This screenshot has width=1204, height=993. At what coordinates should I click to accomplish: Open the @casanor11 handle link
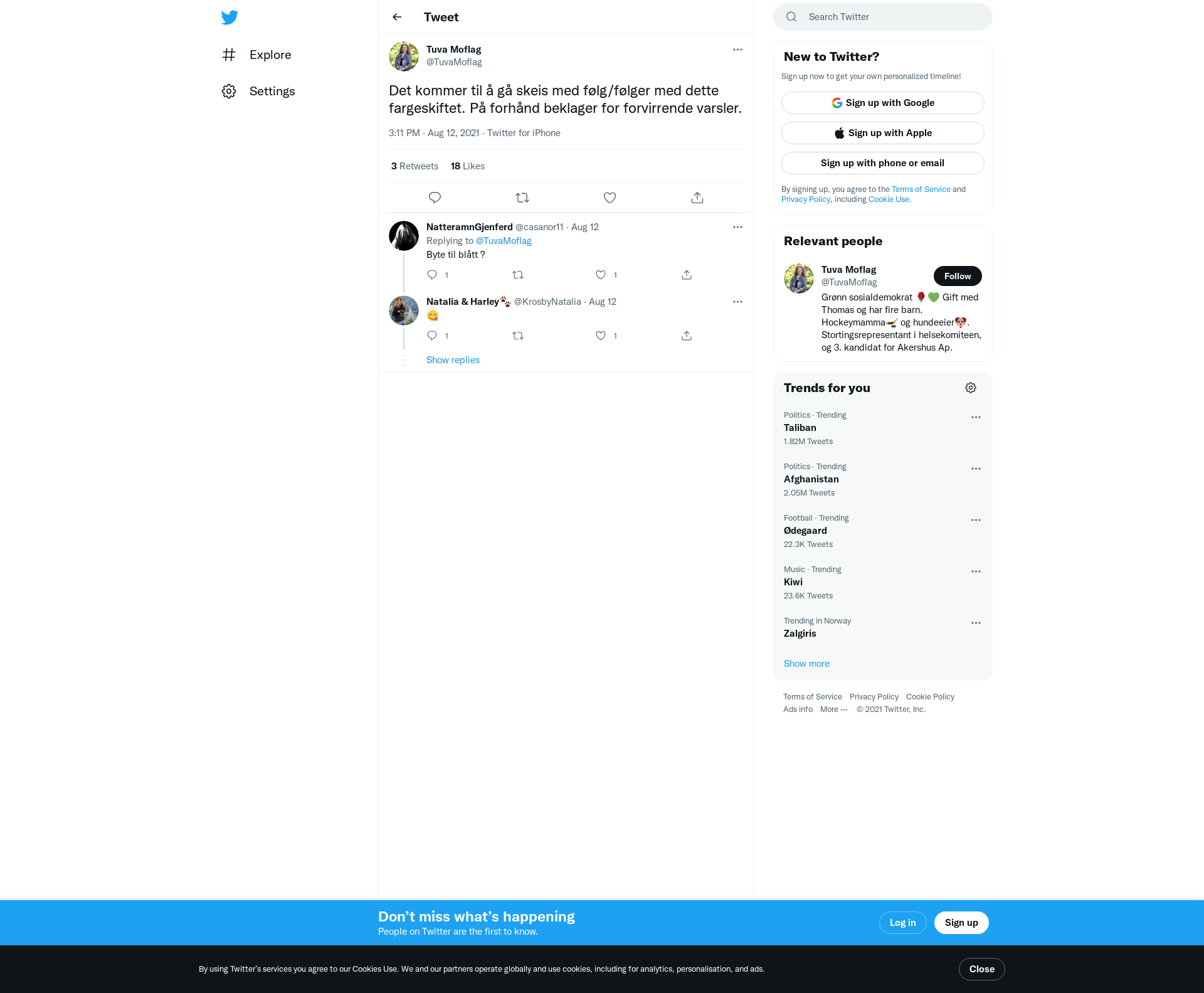click(539, 227)
